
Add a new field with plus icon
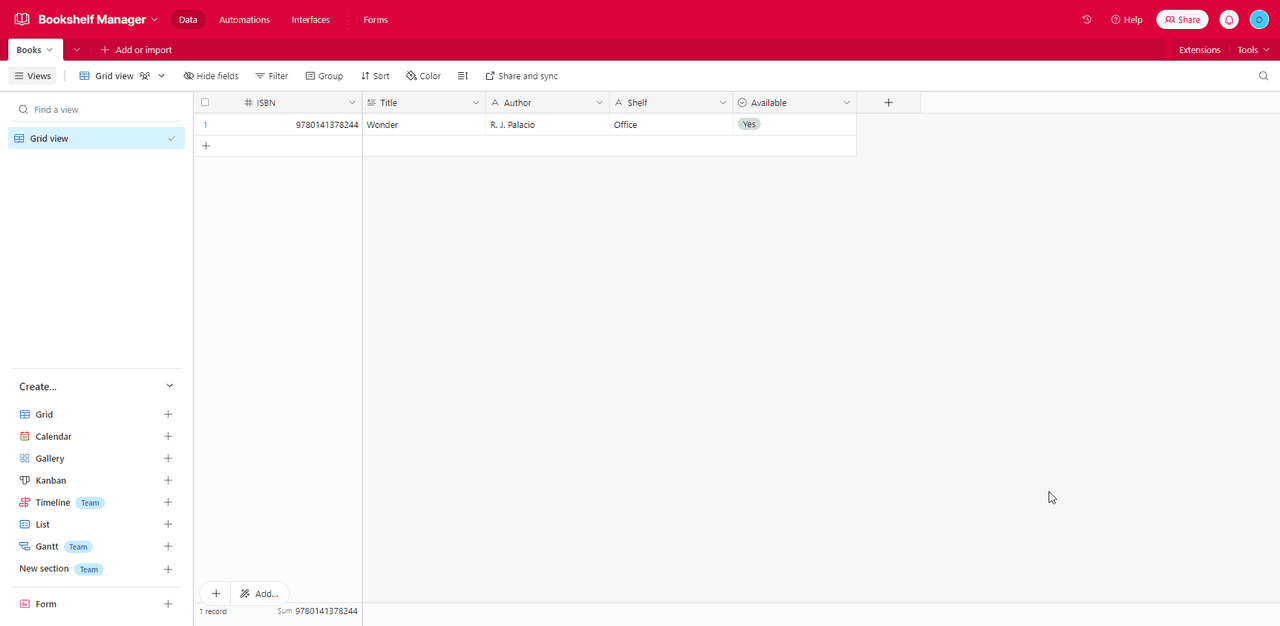coord(888,103)
